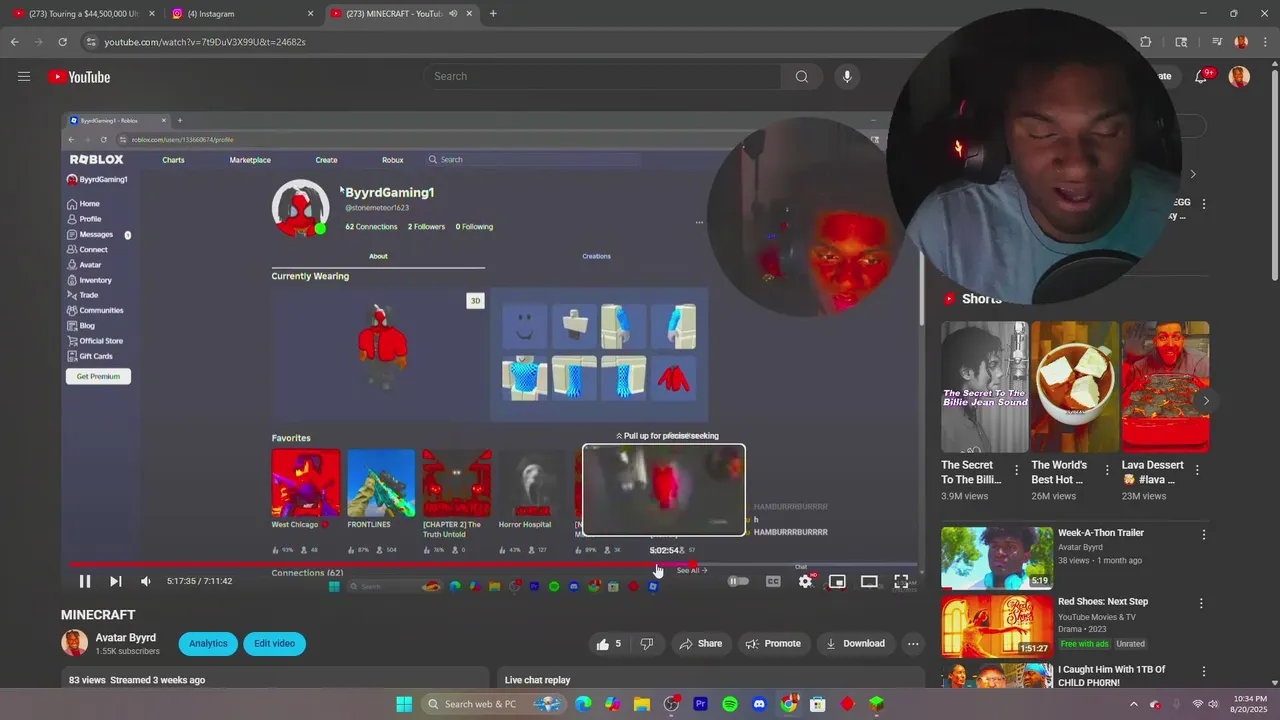Open the Chrome extensions puzzle icon
The image size is (1280, 720).
tap(1146, 42)
